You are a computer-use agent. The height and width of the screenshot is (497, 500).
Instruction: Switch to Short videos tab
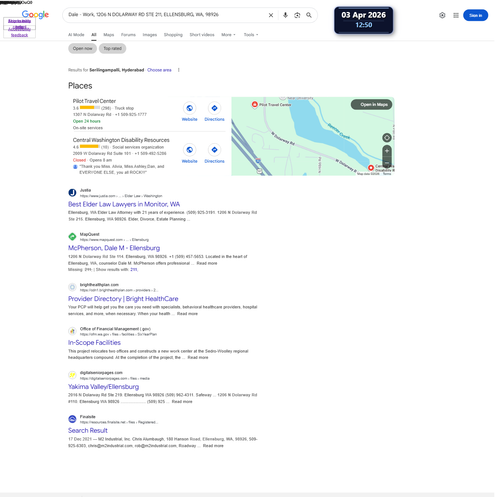coord(202,35)
